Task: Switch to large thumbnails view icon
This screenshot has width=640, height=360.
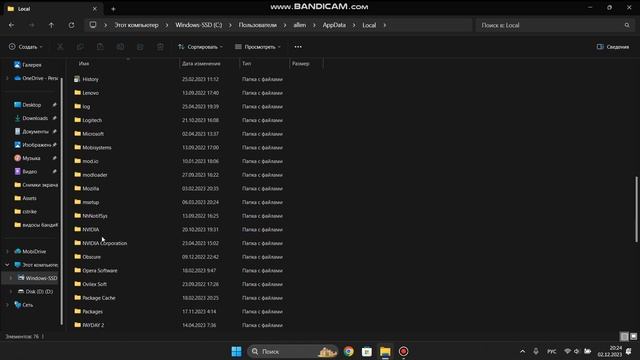Action: click(633, 337)
